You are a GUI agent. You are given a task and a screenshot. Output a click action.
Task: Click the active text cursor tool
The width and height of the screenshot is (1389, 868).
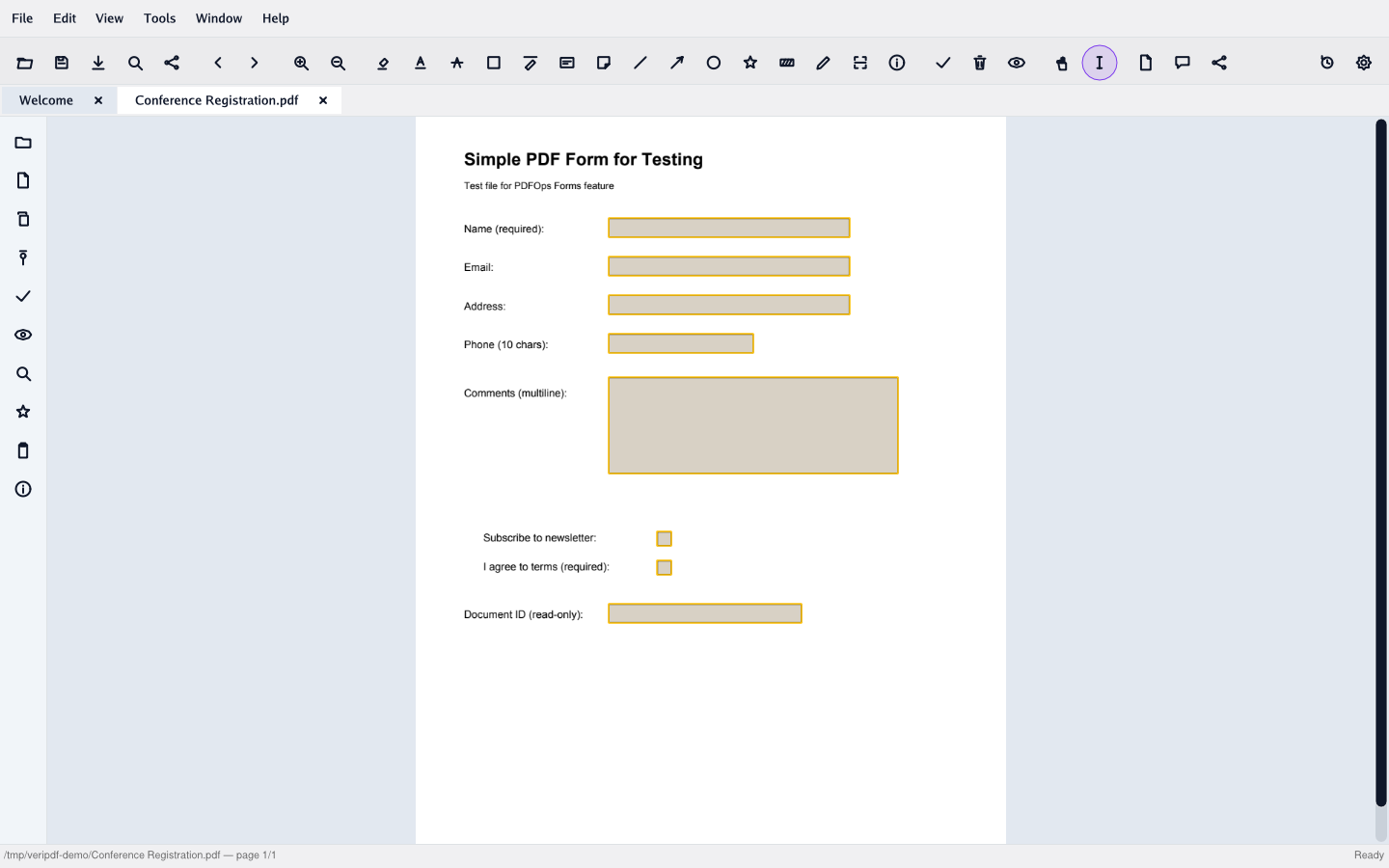pyautogui.click(x=1100, y=63)
